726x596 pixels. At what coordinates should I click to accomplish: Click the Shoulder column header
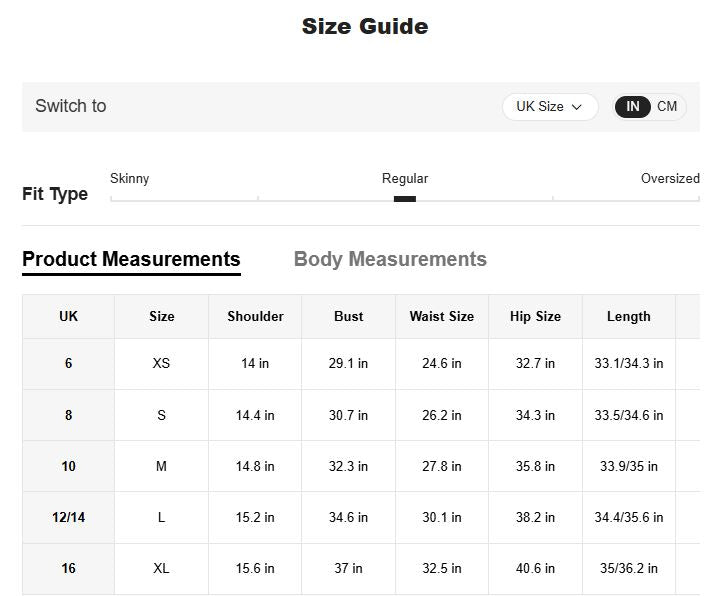pos(255,317)
